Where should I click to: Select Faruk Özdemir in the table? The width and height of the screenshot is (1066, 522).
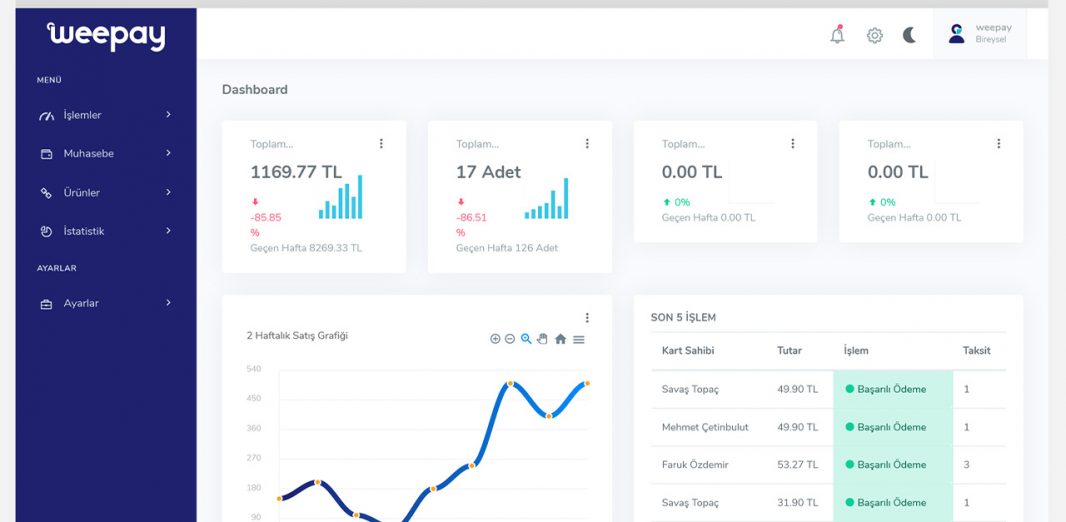point(695,465)
